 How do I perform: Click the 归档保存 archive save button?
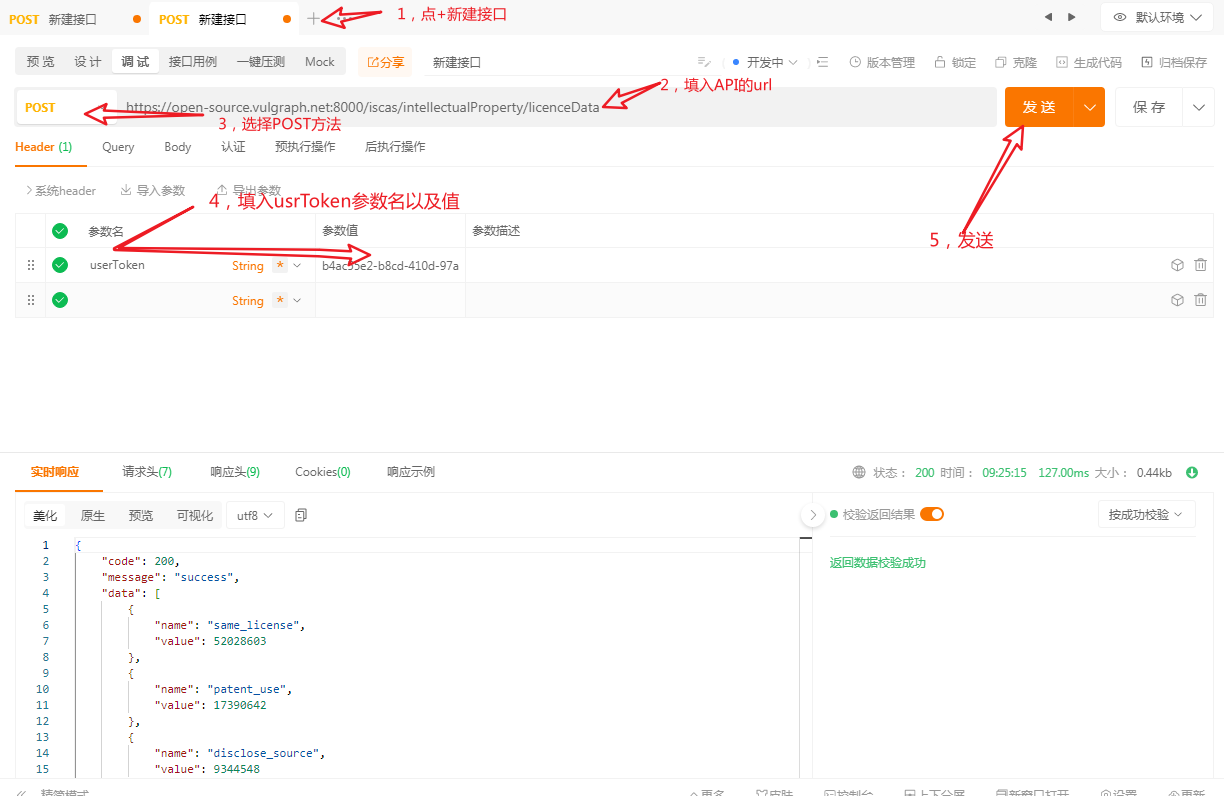coord(1174,62)
